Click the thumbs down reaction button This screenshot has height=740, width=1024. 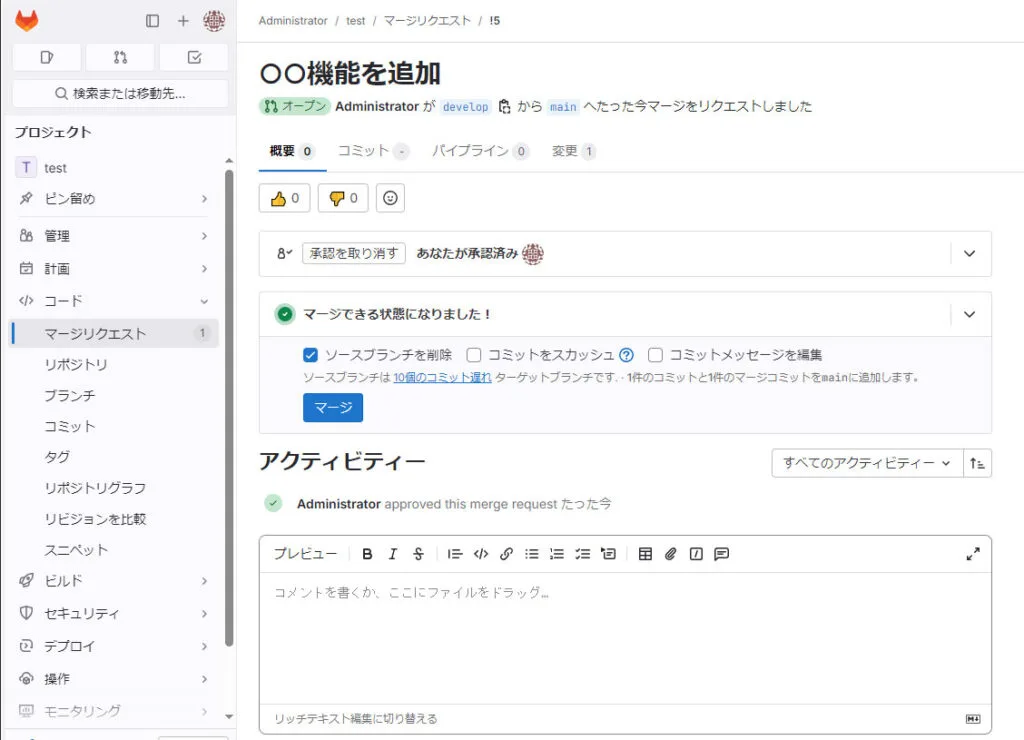[x=343, y=198]
